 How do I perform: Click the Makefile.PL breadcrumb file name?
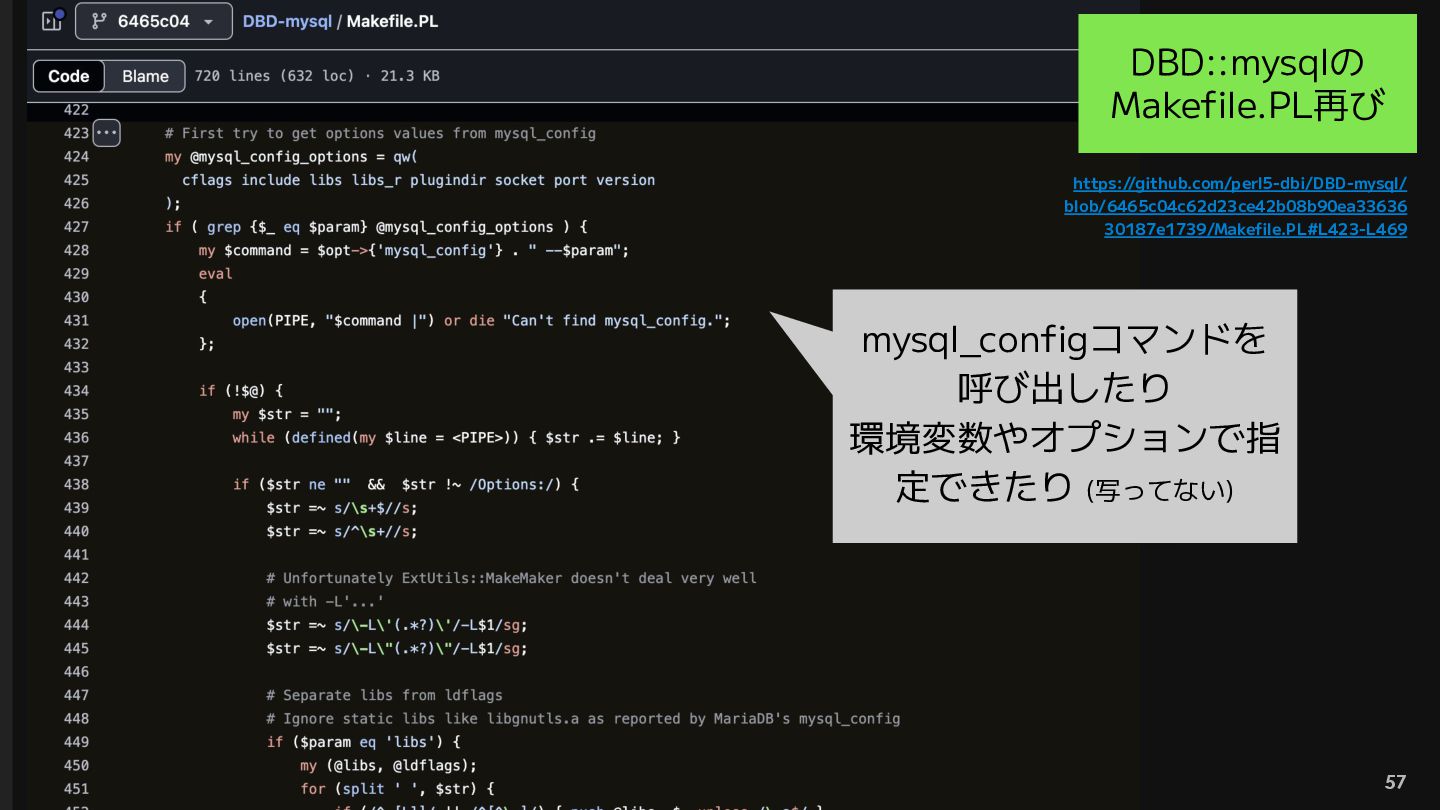coord(392,21)
